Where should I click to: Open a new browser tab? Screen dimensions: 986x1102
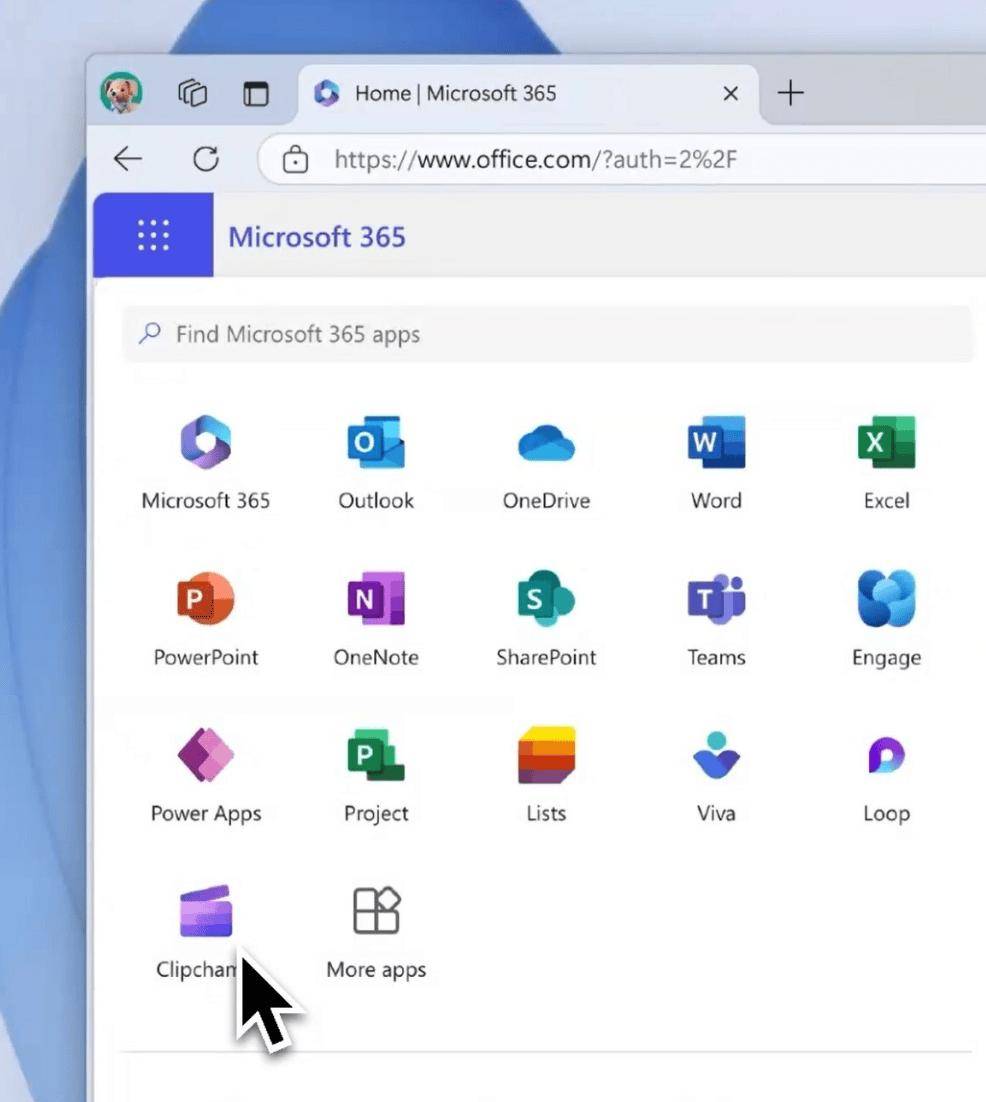pyautogui.click(x=791, y=93)
